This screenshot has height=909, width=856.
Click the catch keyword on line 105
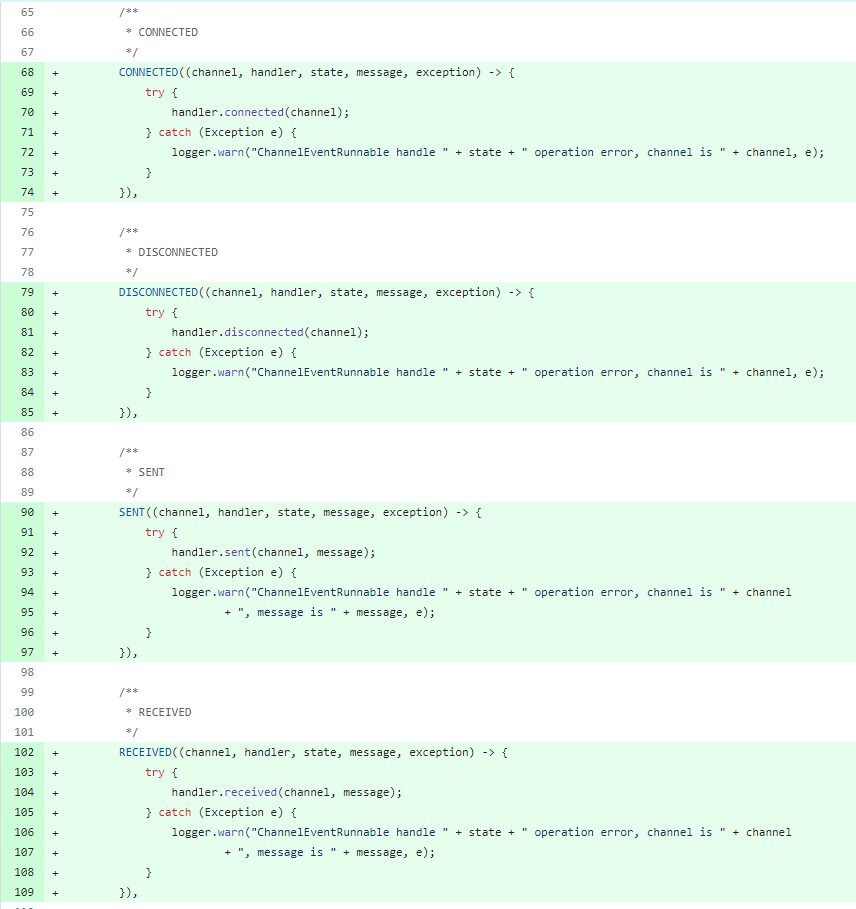click(174, 813)
